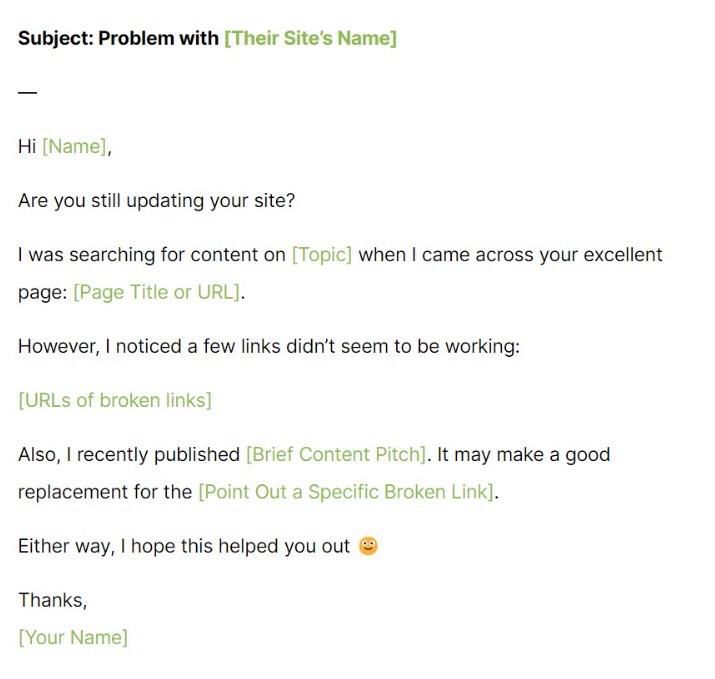Image resolution: width=715 pixels, height=679 pixels.
Task: Select the [Name] greeting placeholder
Action: 76,146
